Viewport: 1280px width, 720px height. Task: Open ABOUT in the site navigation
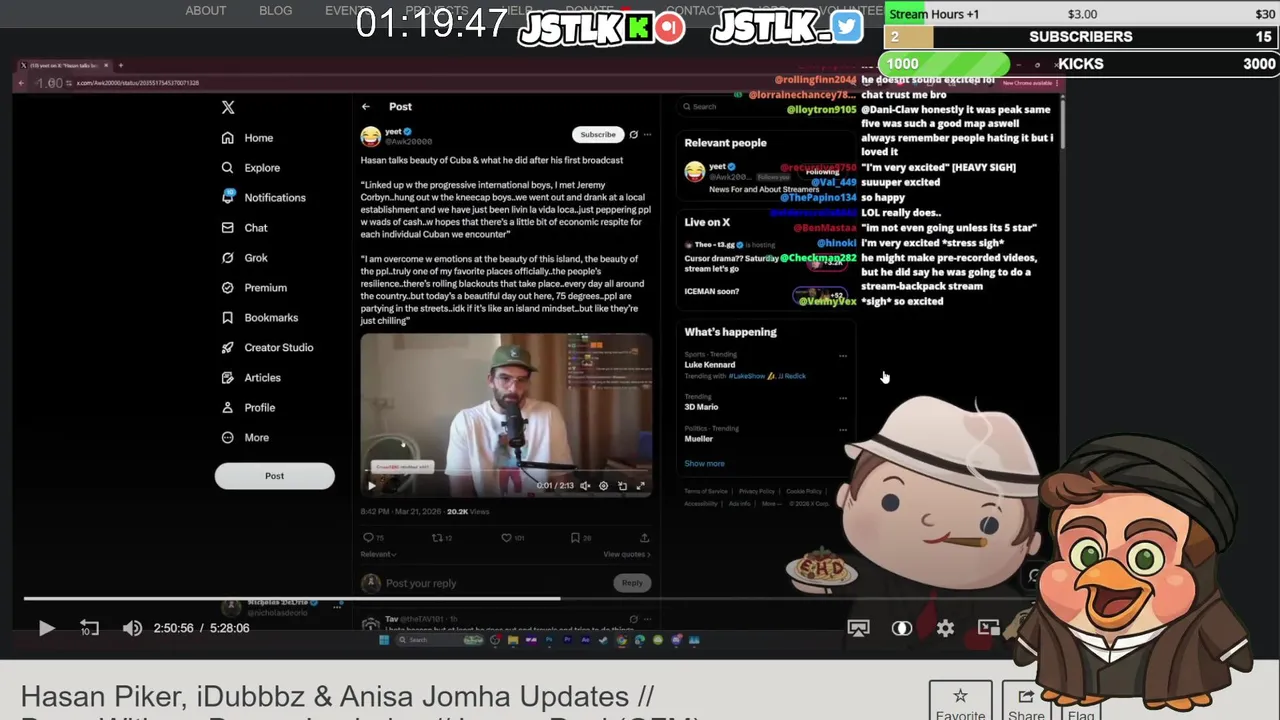tap(206, 10)
